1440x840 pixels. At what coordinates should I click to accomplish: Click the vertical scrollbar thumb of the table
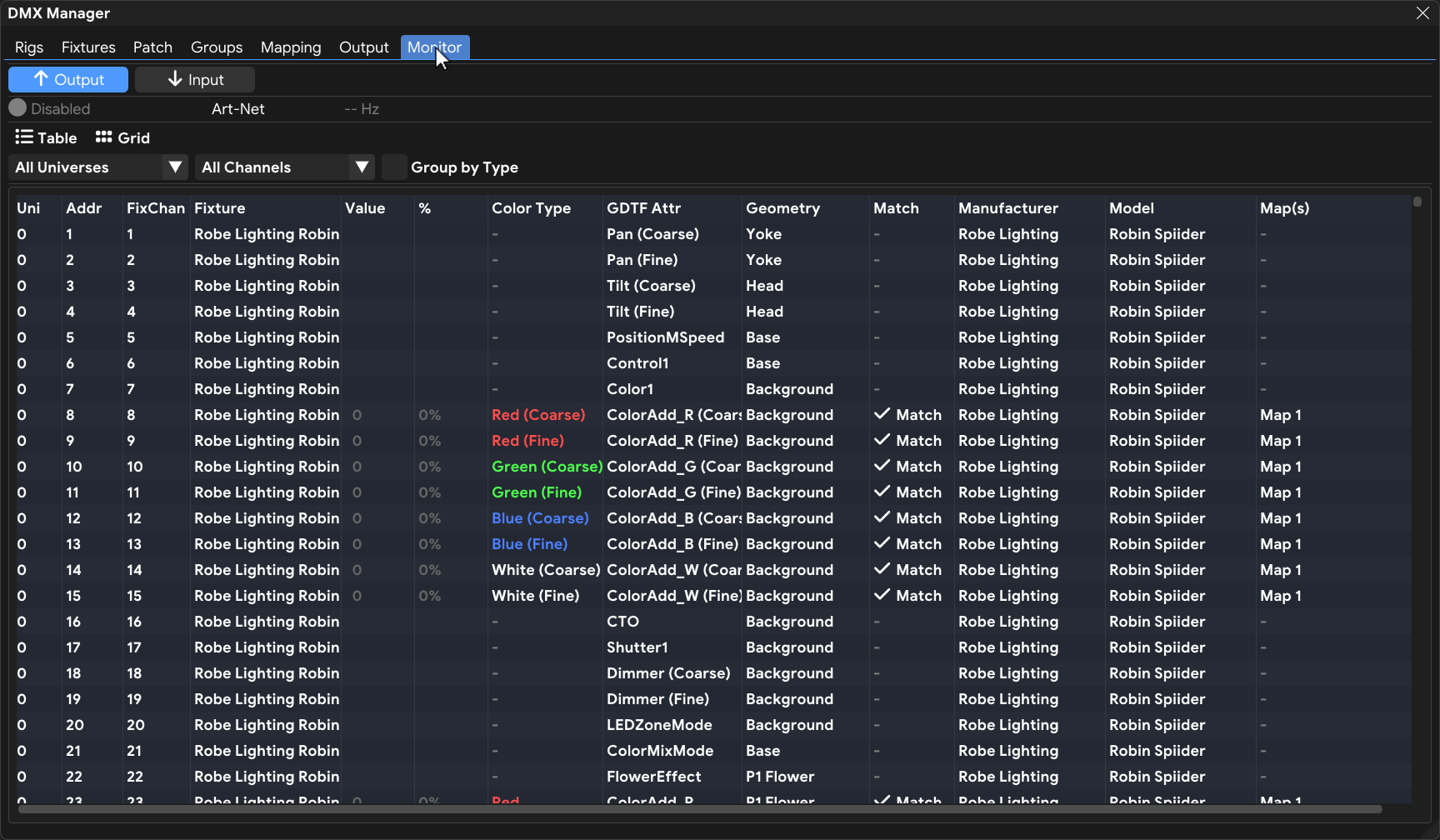click(x=1417, y=202)
